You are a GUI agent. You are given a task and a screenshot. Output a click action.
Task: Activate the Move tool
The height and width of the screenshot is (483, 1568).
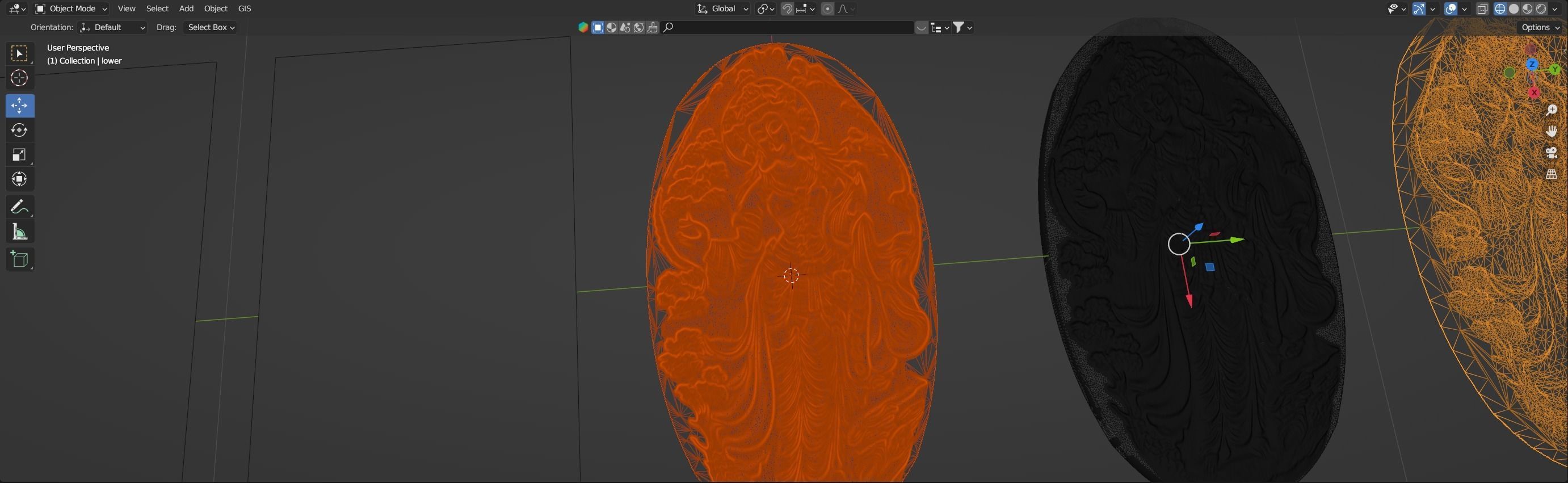point(19,106)
